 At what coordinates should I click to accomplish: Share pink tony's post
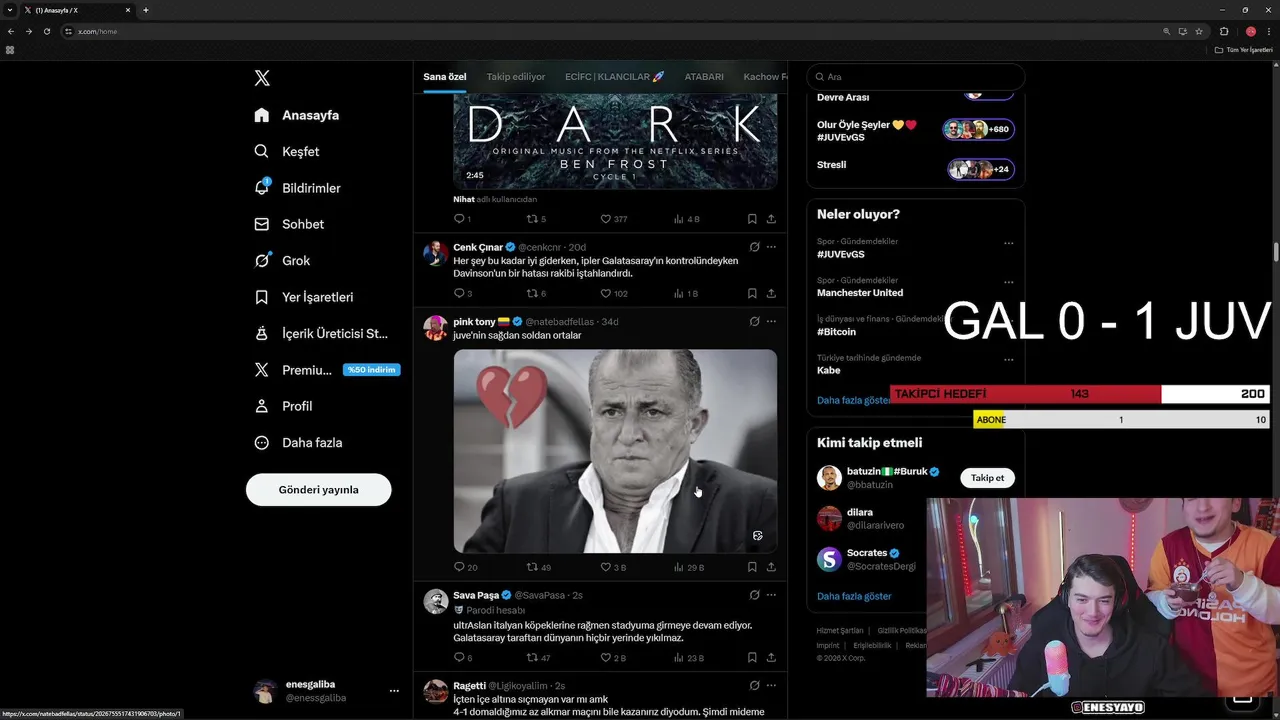pos(771,567)
